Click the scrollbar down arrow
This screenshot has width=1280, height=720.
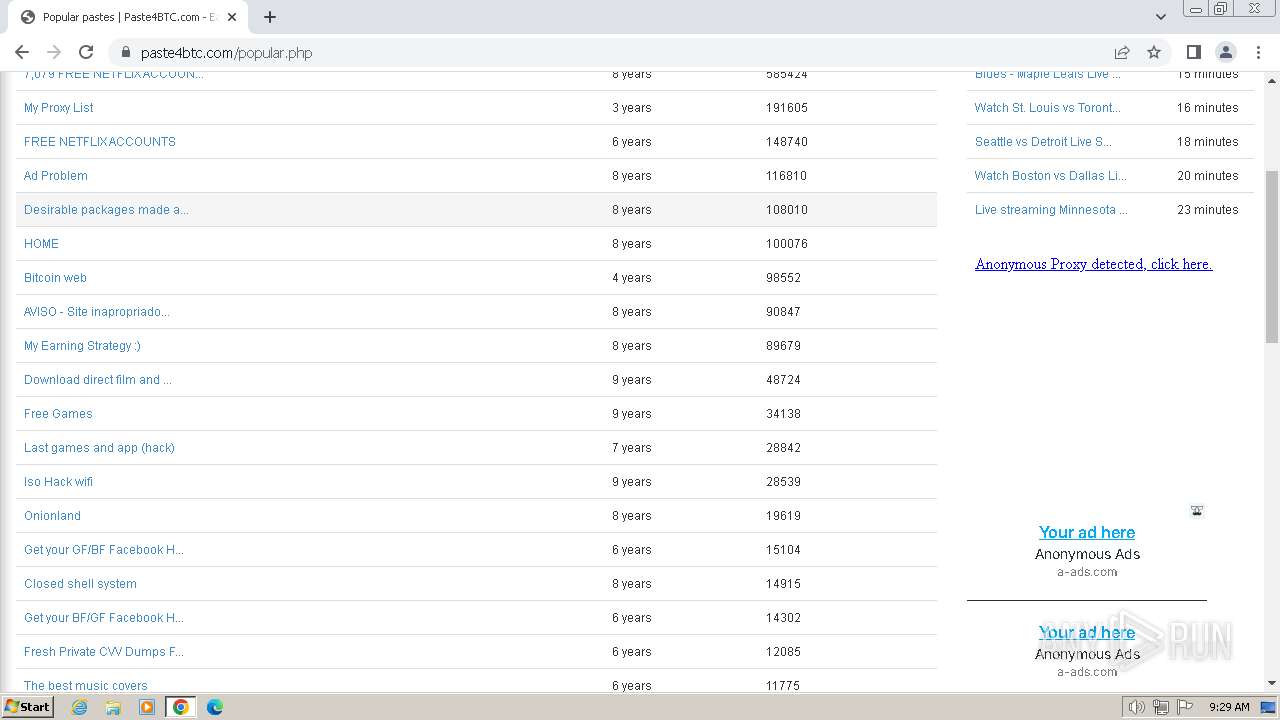coord(1272,683)
